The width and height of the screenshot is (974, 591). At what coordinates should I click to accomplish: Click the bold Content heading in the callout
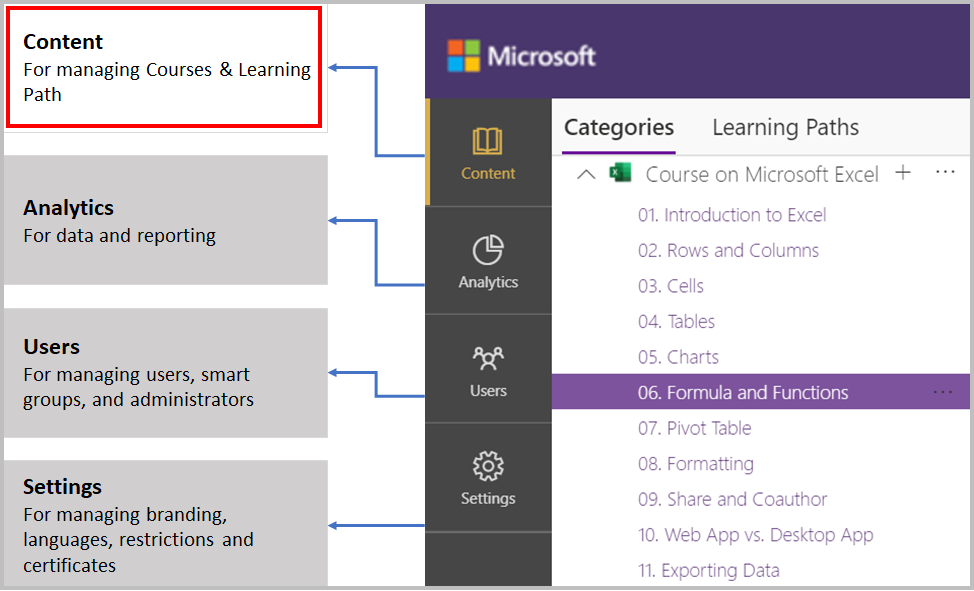pos(63,42)
